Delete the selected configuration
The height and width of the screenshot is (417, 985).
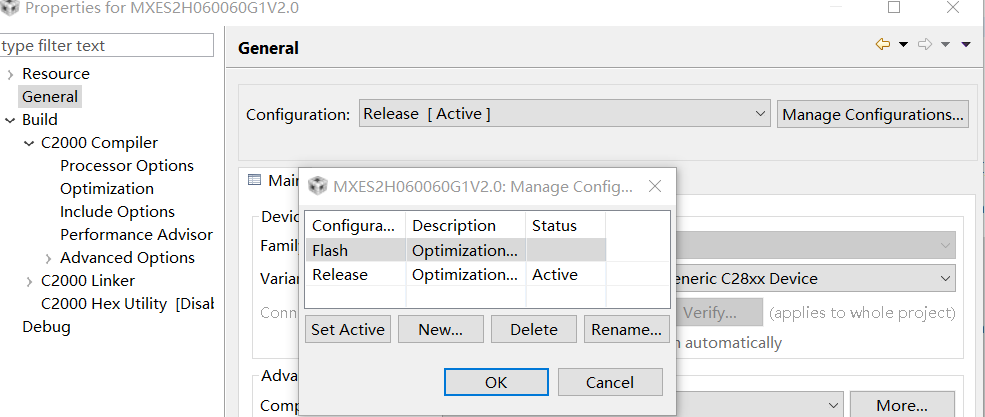(533, 329)
